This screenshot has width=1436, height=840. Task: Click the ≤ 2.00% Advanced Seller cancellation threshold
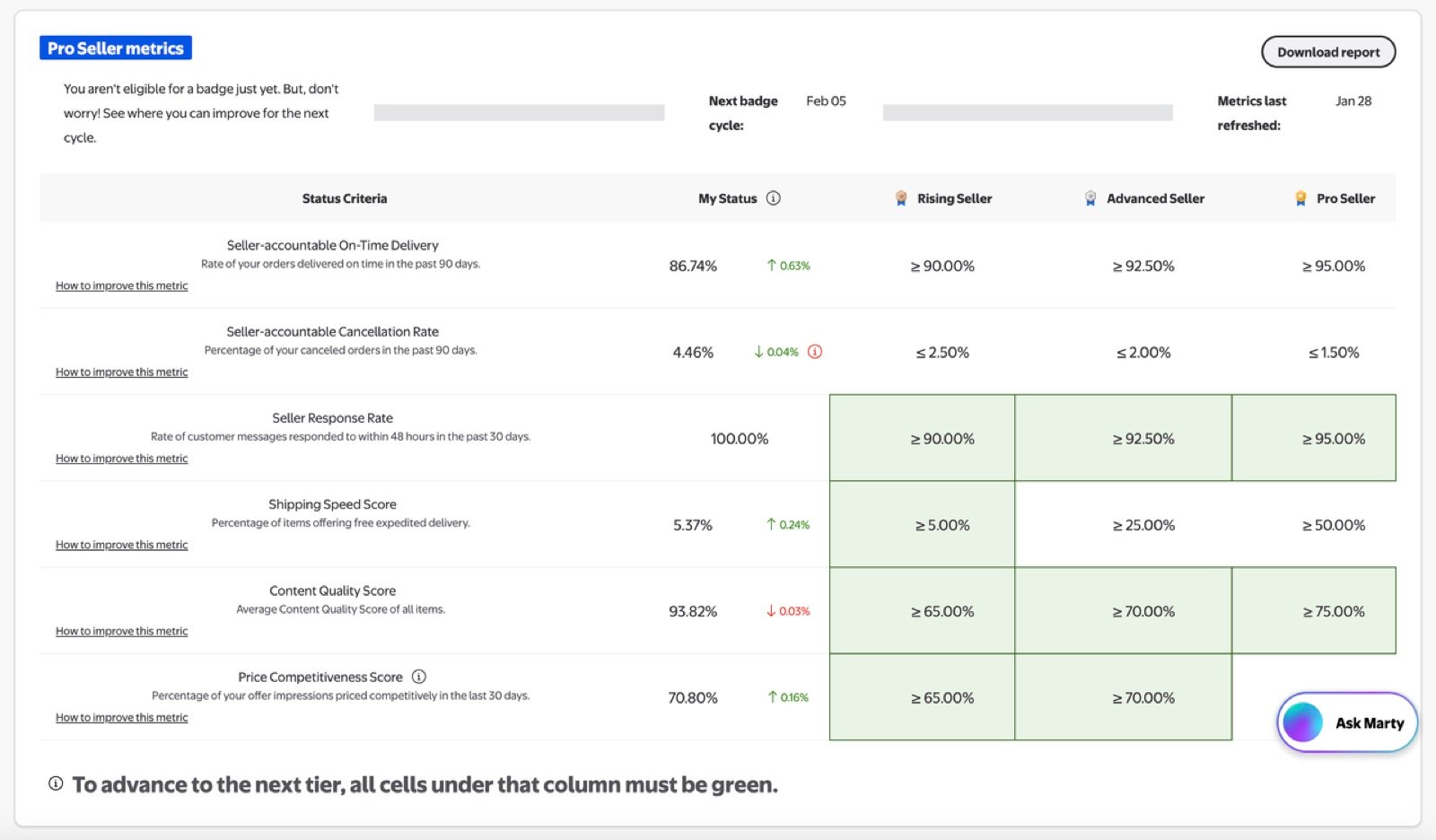click(x=1143, y=352)
